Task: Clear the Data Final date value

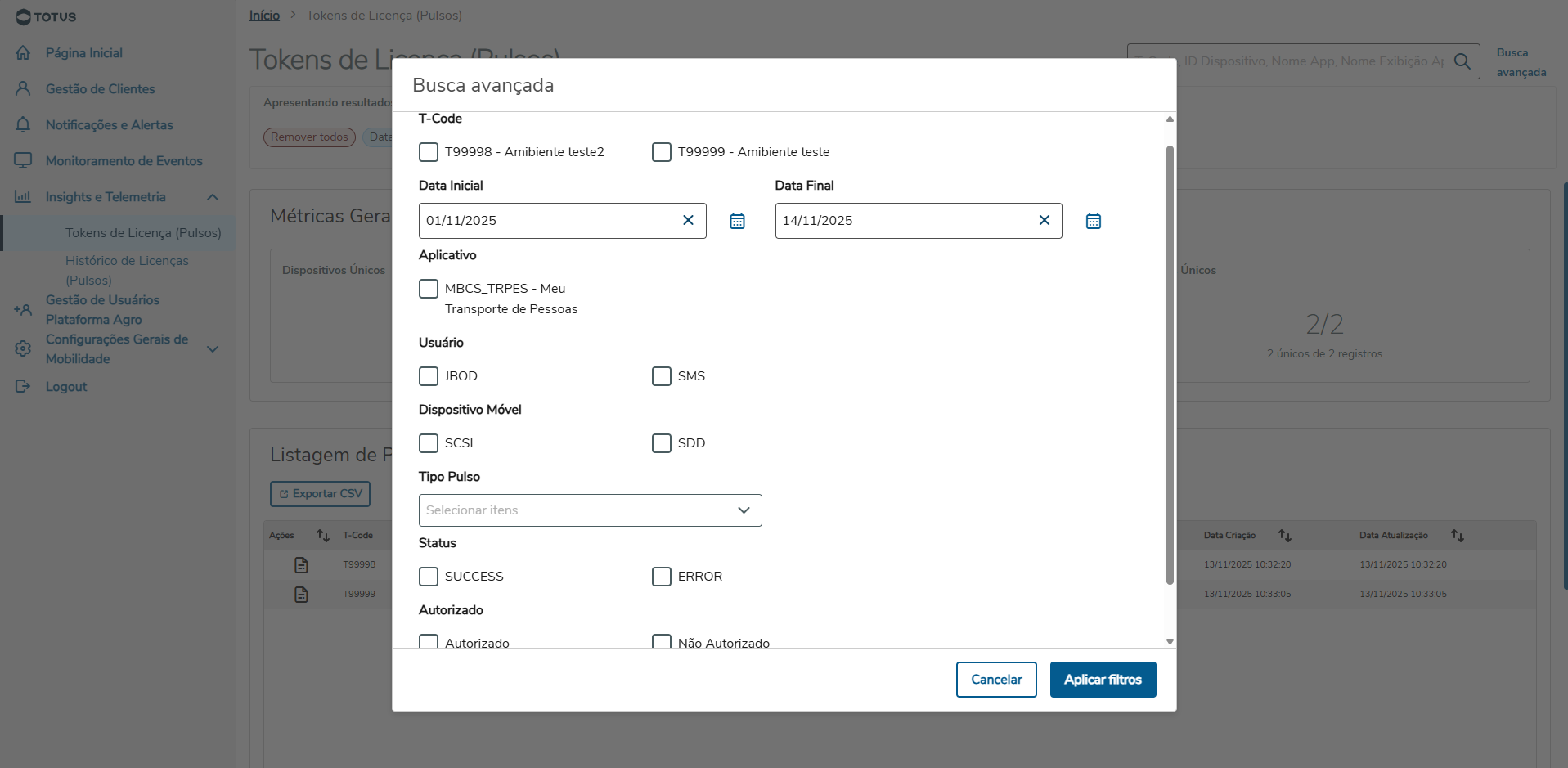Action: point(1044,220)
